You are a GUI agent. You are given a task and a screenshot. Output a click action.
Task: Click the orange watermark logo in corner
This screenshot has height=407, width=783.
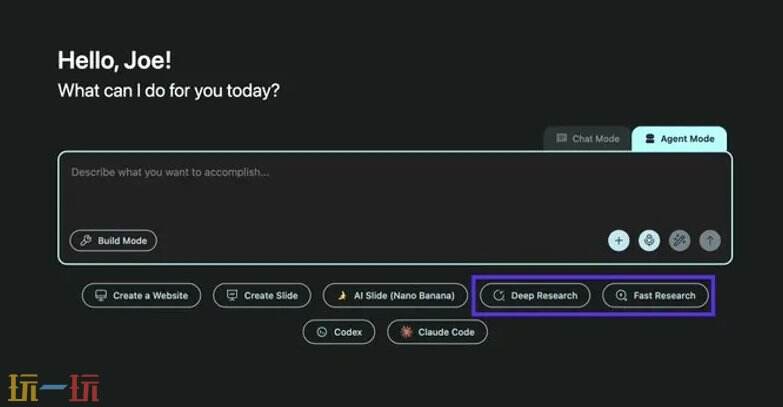pos(54,388)
